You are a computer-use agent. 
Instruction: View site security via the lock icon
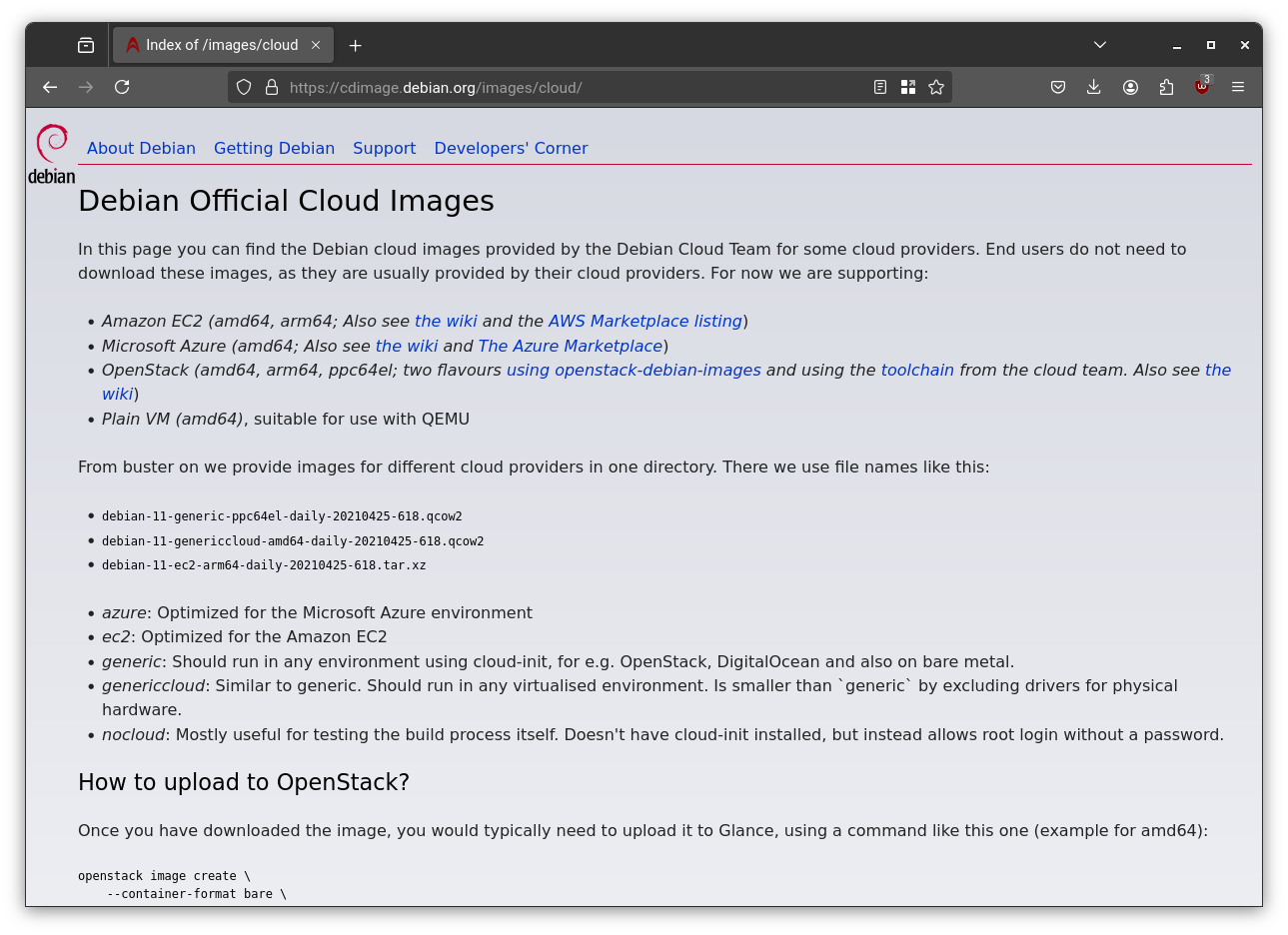[272, 87]
